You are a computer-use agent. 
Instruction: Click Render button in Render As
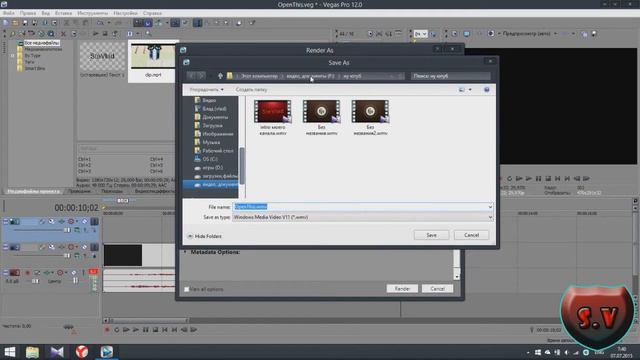[x=402, y=289]
